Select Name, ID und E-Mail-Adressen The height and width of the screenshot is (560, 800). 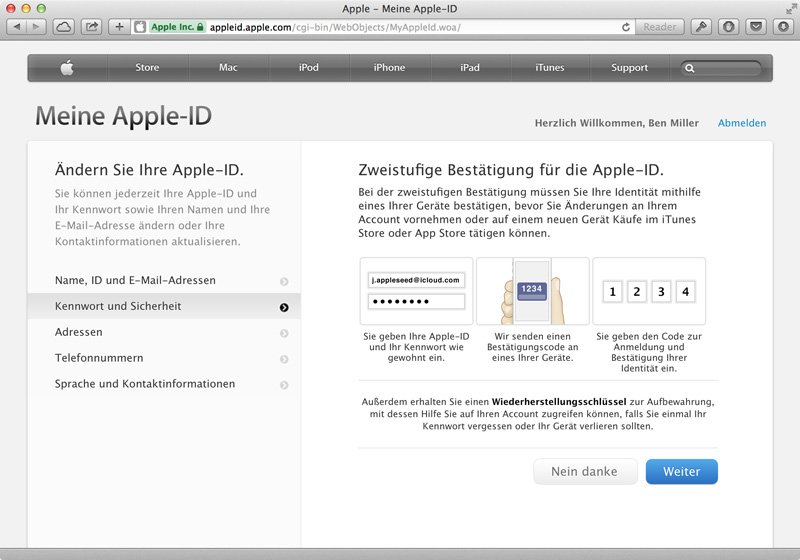(164, 281)
